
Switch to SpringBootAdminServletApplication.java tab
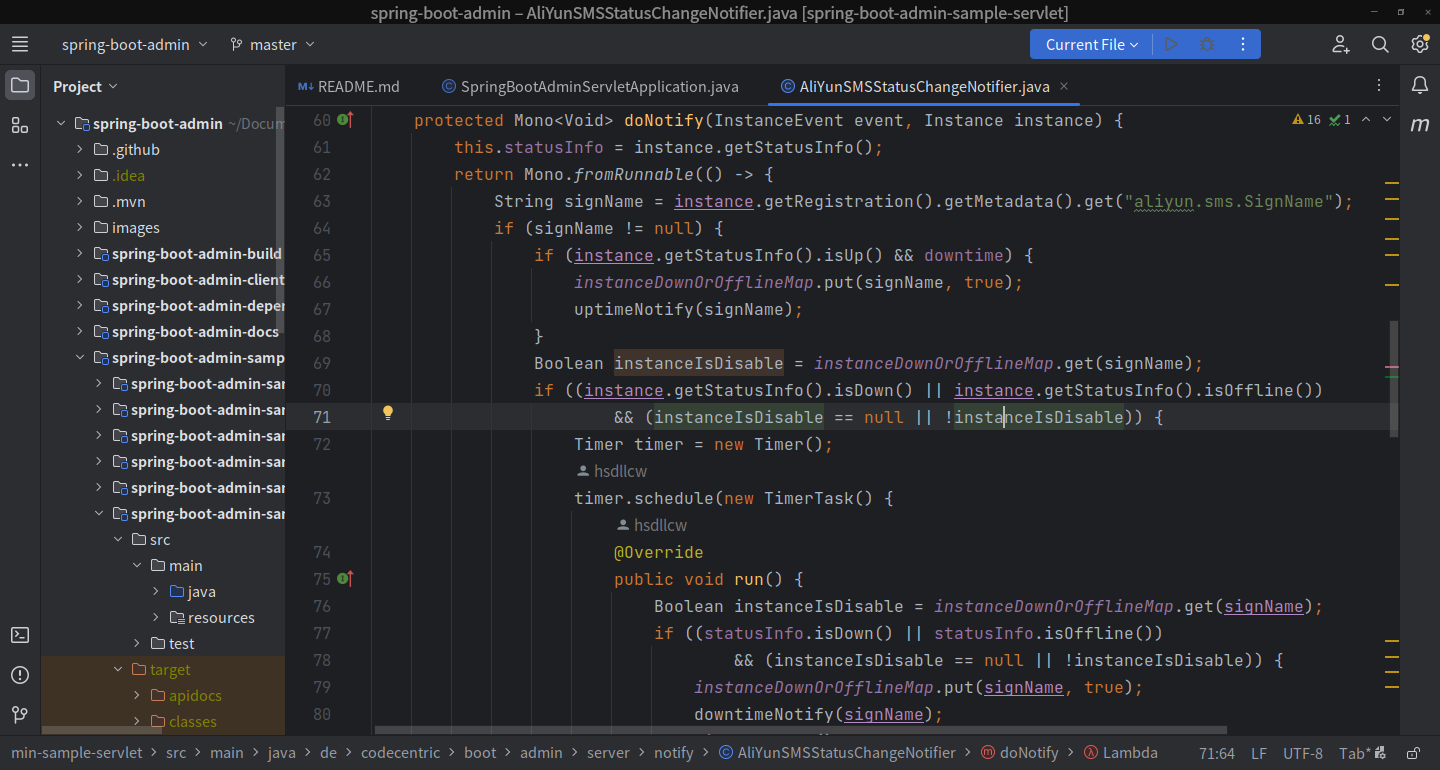point(590,86)
